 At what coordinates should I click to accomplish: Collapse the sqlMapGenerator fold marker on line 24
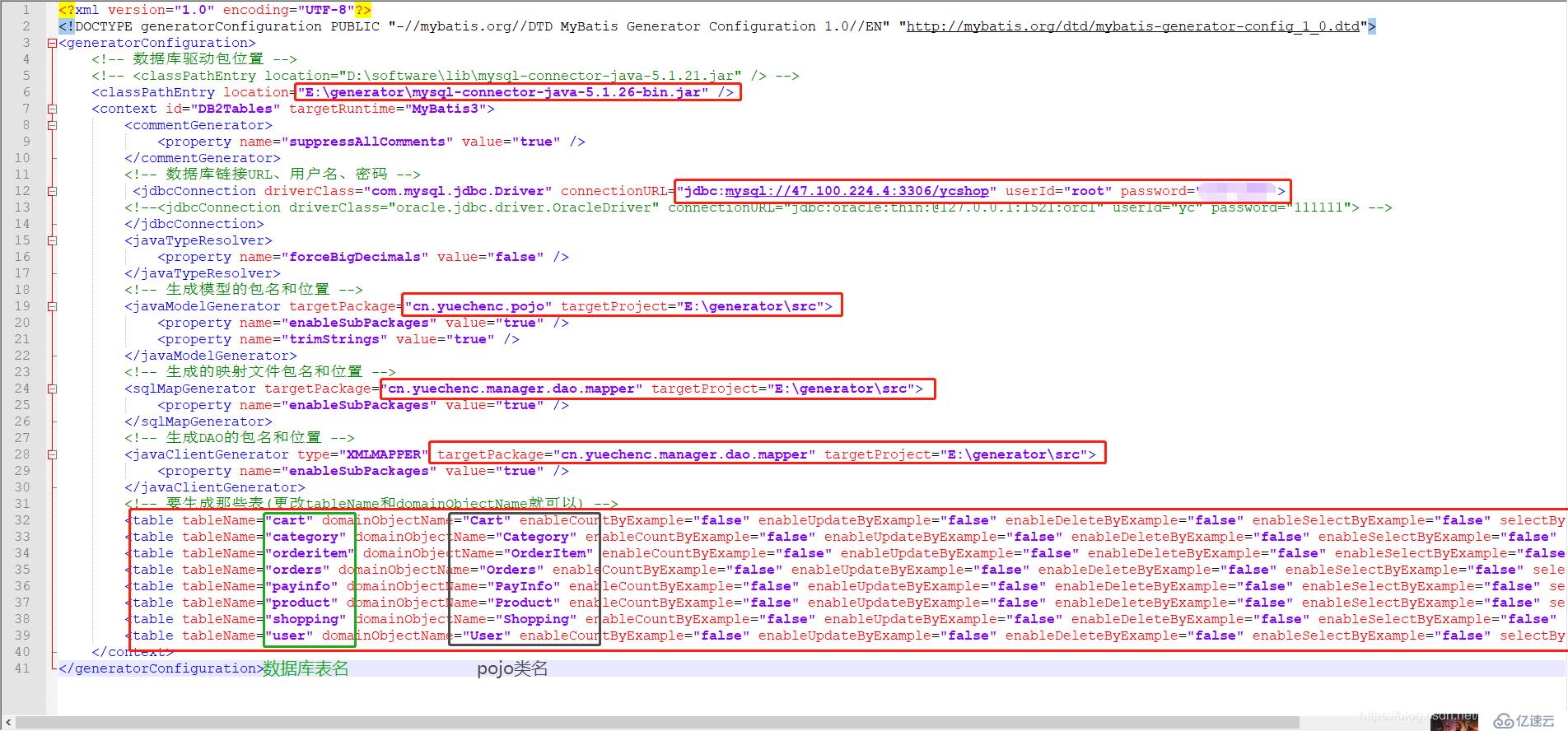[53, 389]
